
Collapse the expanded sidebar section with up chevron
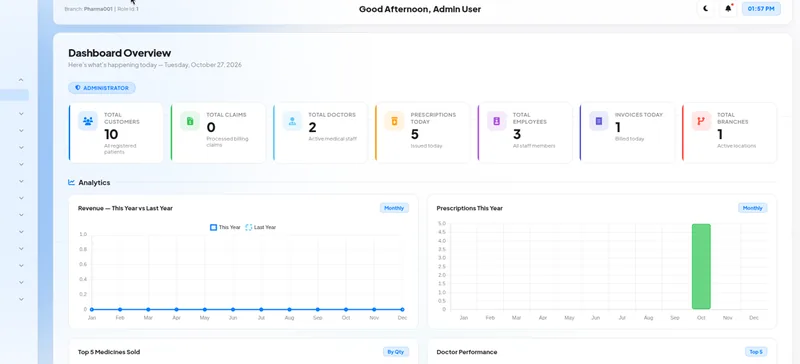tap(21, 80)
